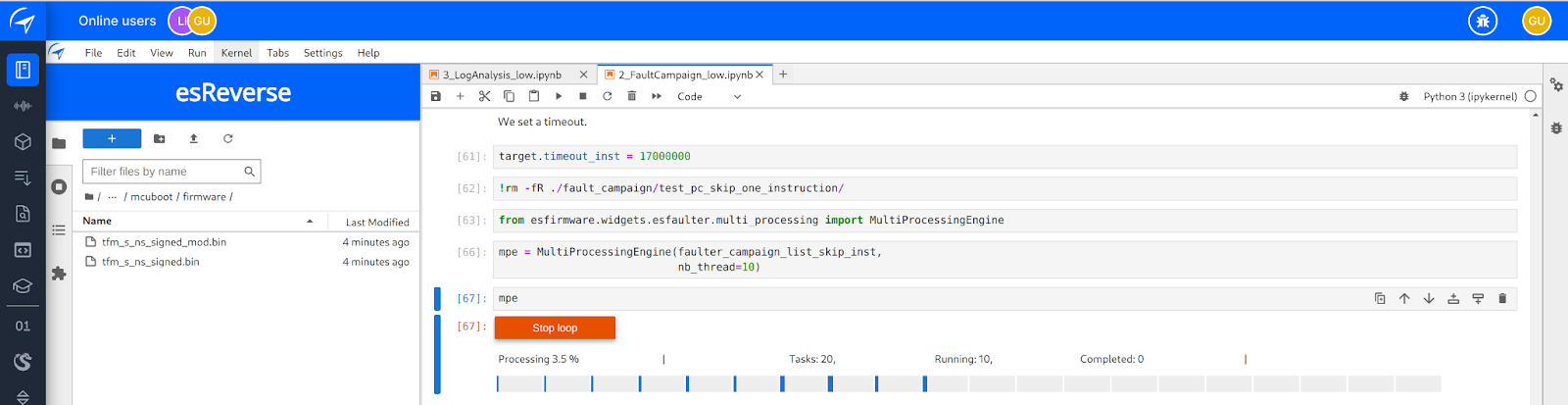Click the blue new launcher plus button
Image resolution: width=1568 pixels, height=405 pixels.
[112, 138]
